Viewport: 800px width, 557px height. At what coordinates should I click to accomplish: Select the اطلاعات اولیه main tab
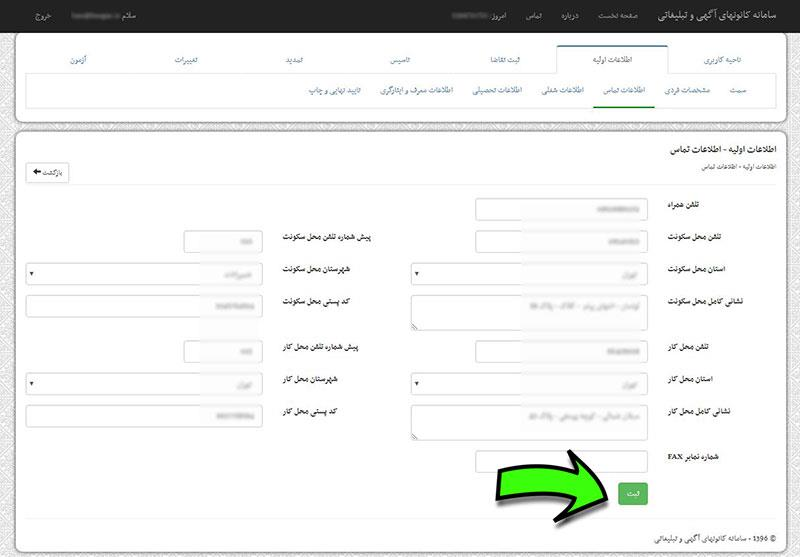pos(612,60)
